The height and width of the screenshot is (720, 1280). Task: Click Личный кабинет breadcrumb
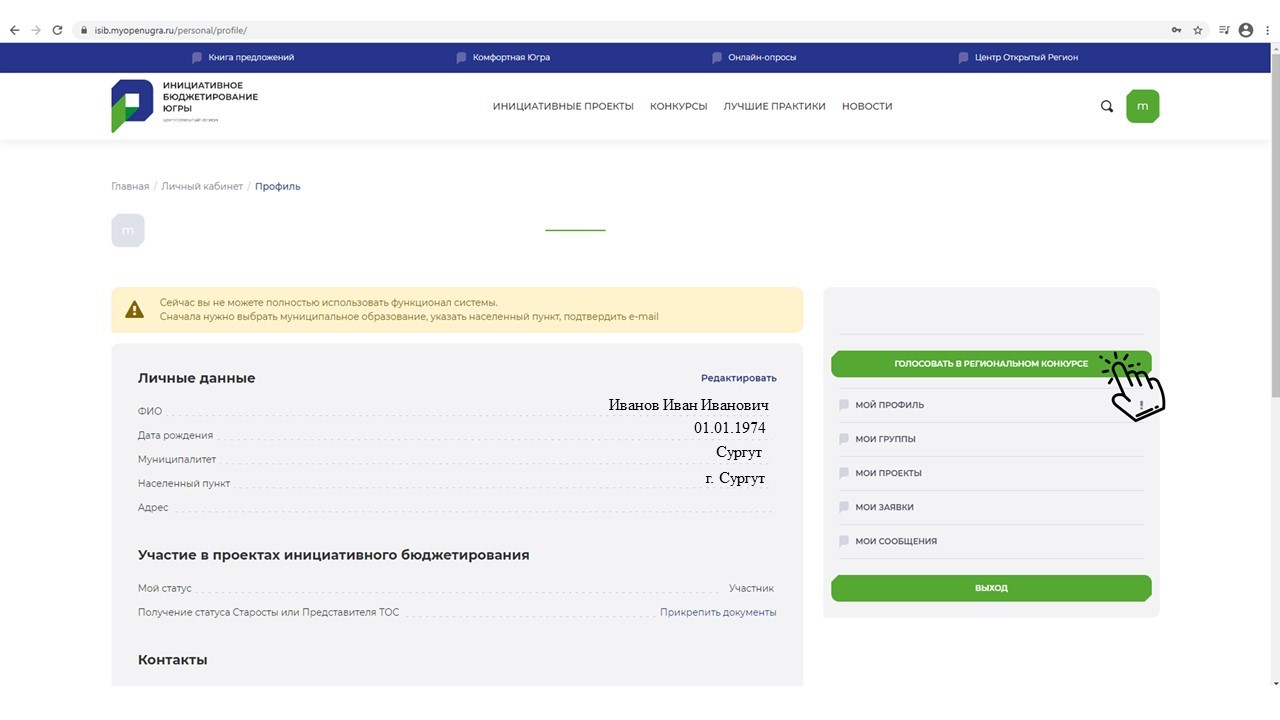click(202, 186)
